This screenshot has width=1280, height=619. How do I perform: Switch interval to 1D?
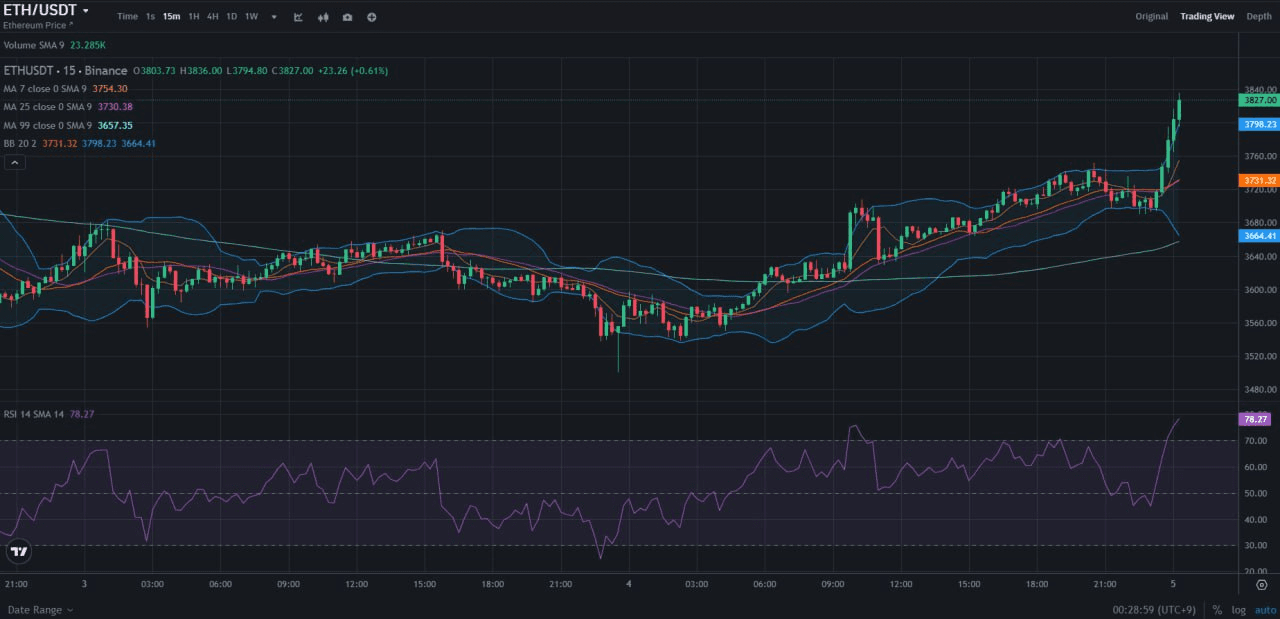232,16
